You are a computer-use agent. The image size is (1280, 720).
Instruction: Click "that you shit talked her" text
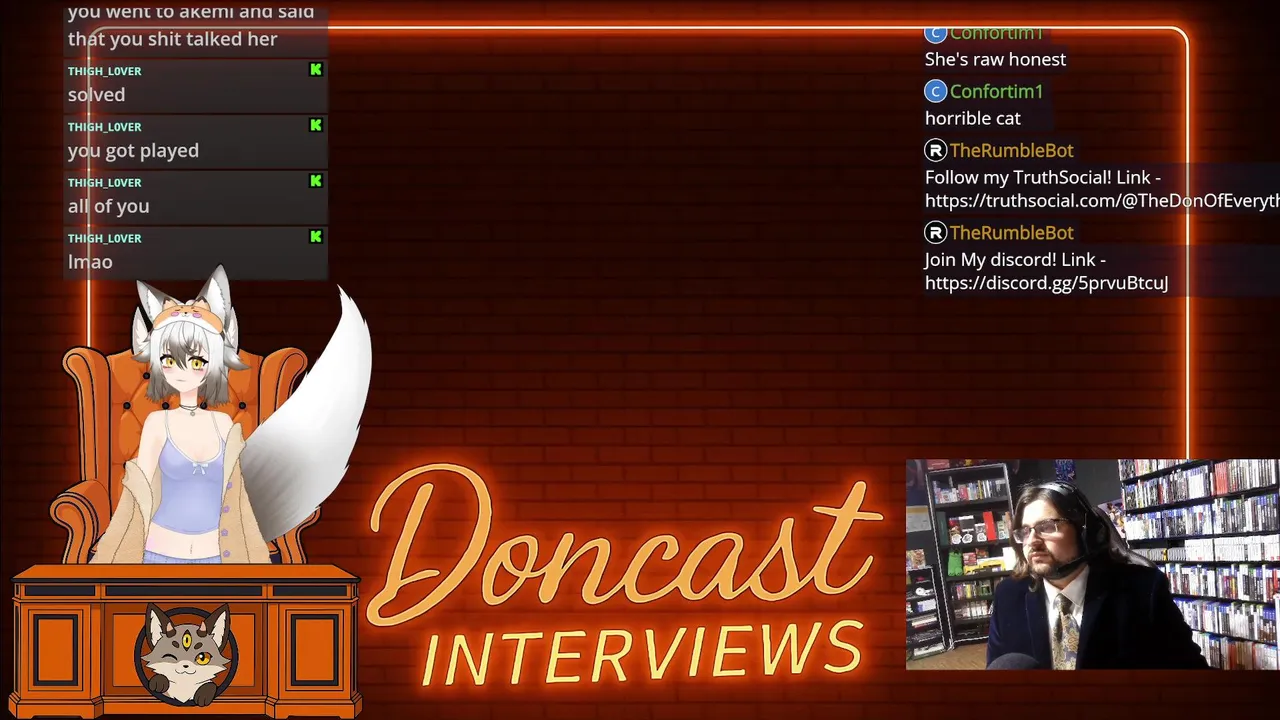tap(172, 39)
